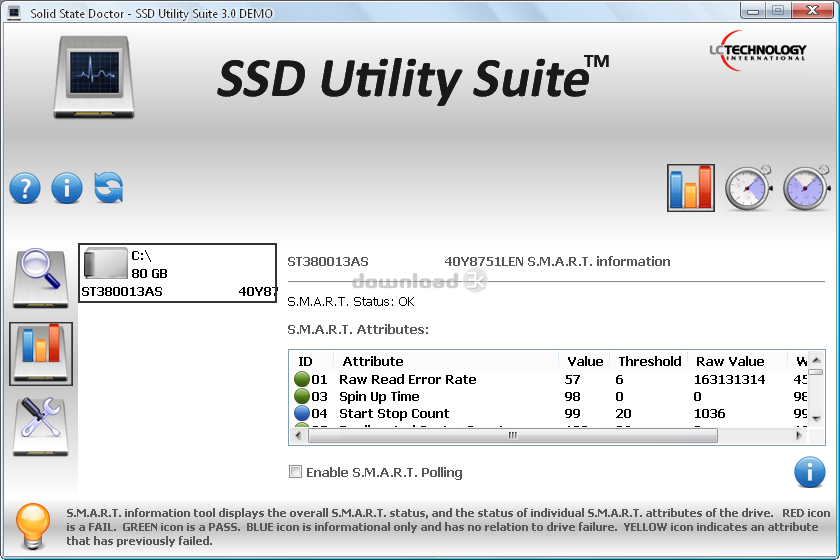840x560 pixels.
Task: Open the white stopwatch icon
Action: coord(748,188)
